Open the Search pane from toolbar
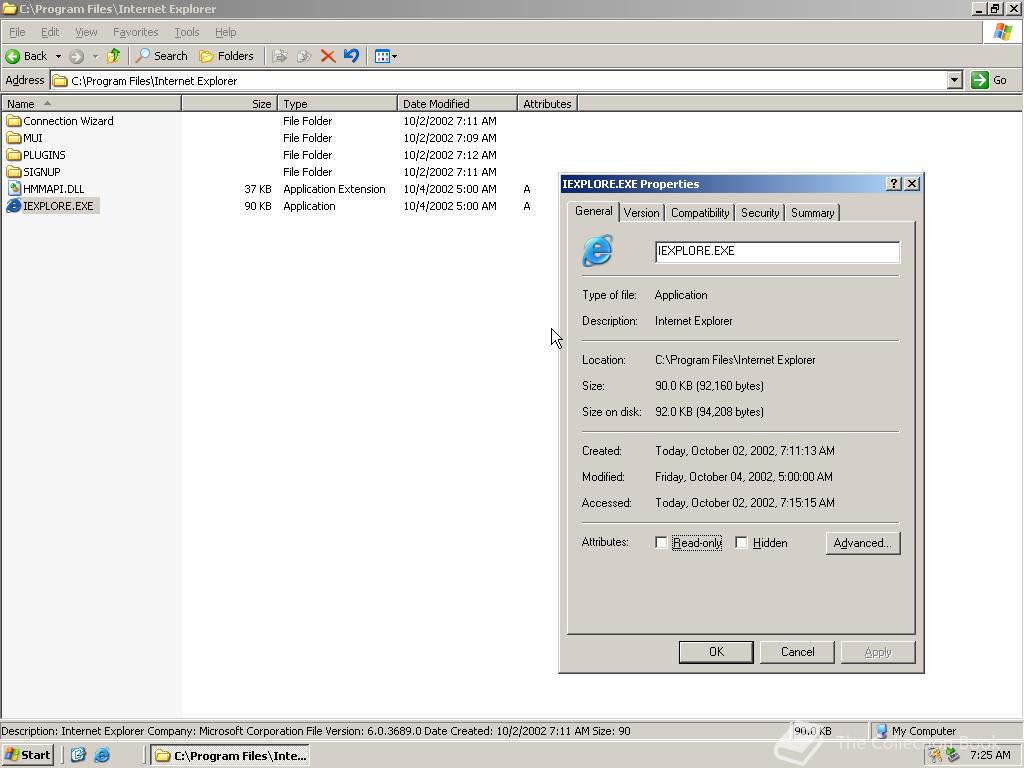The width and height of the screenshot is (1024, 768). point(161,56)
